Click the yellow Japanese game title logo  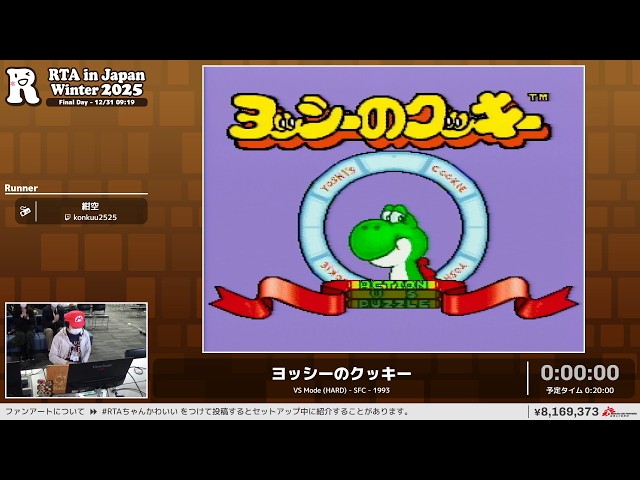tap(388, 120)
